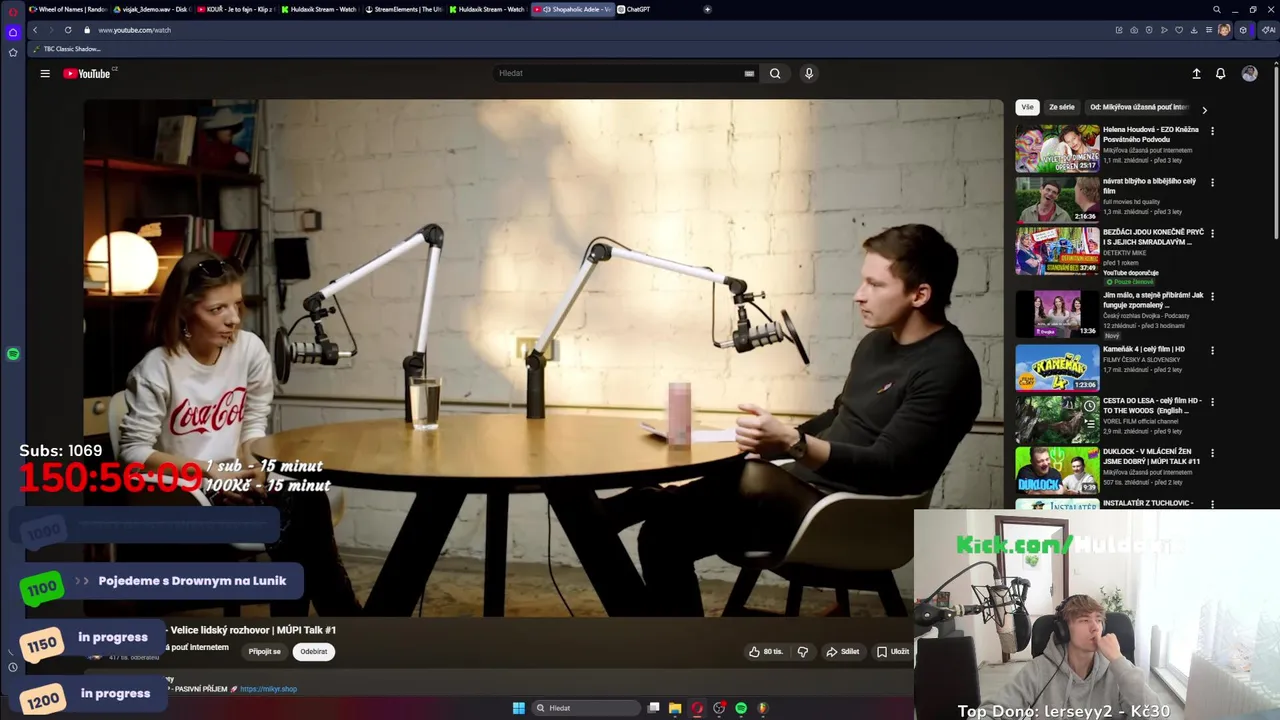This screenshot has width=1280, height=720.
Task: Open the Opera AI button
Action: 1268,30
